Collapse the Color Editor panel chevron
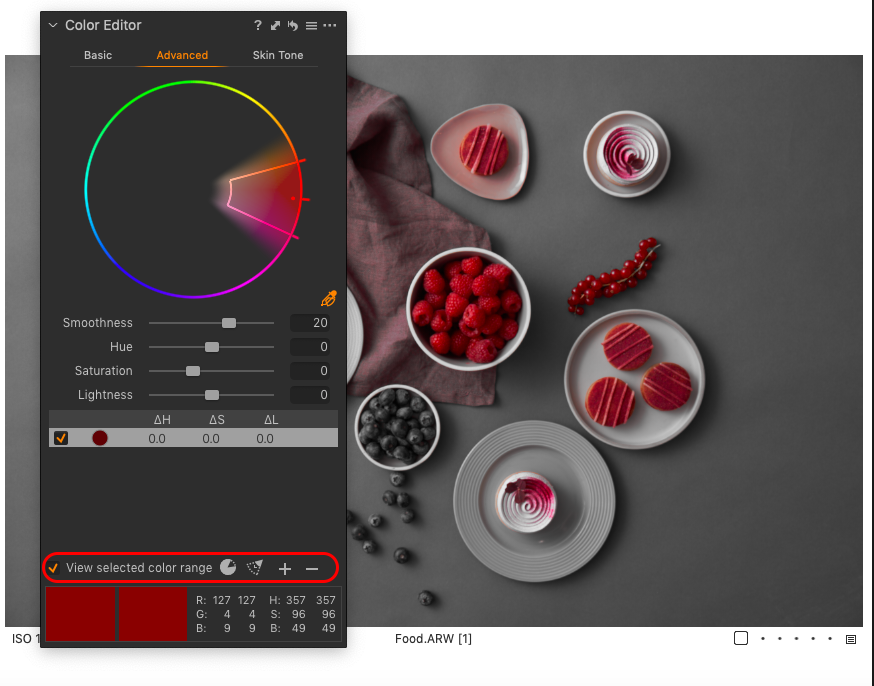This screenshot has width=874, height=686. point(53,25)
